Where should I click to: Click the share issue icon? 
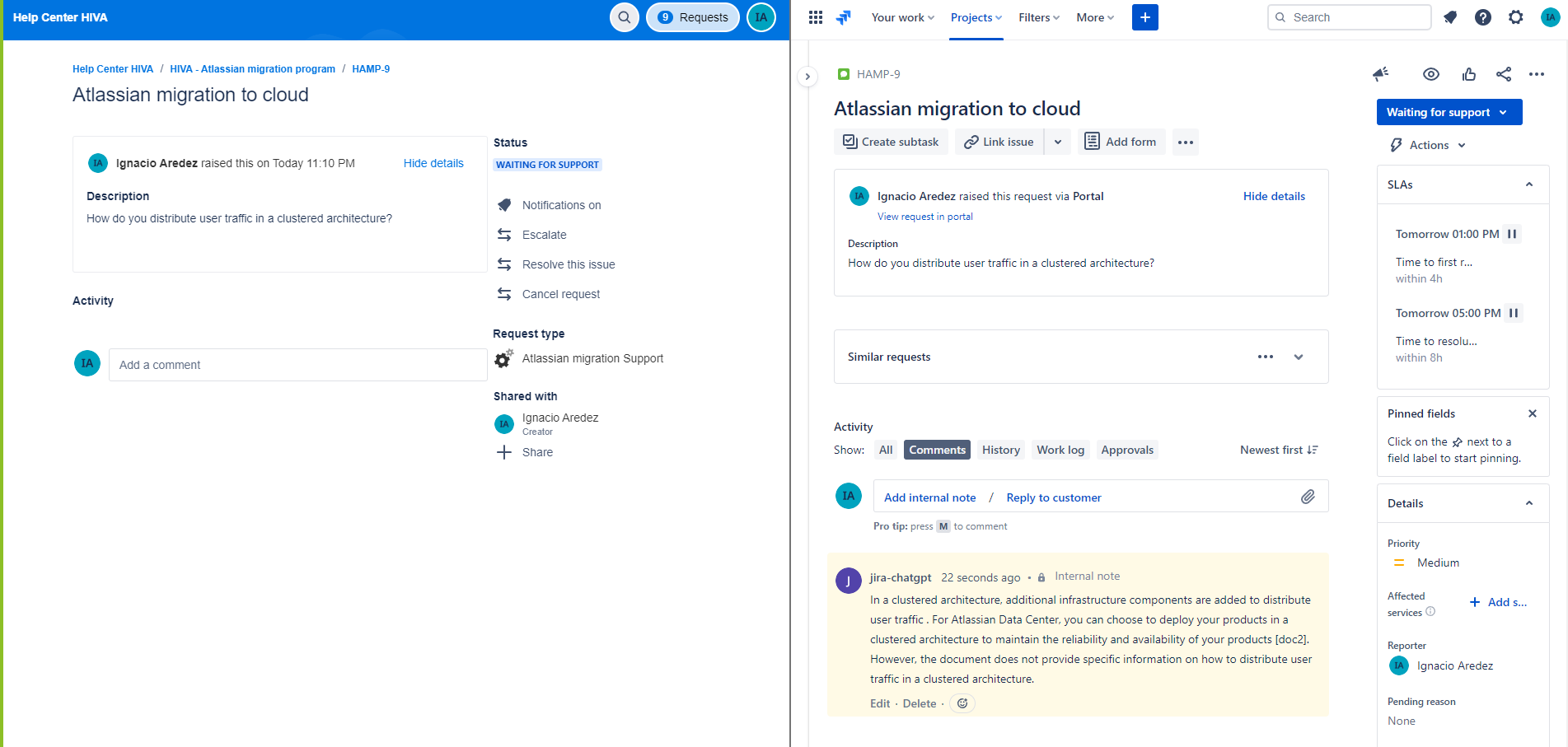coord(1504,74)
